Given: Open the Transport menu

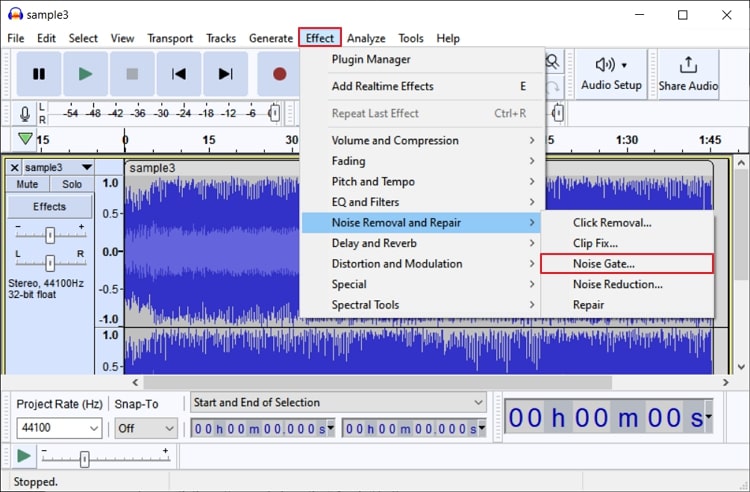Looking at the screenshot, I should [170, 38].
